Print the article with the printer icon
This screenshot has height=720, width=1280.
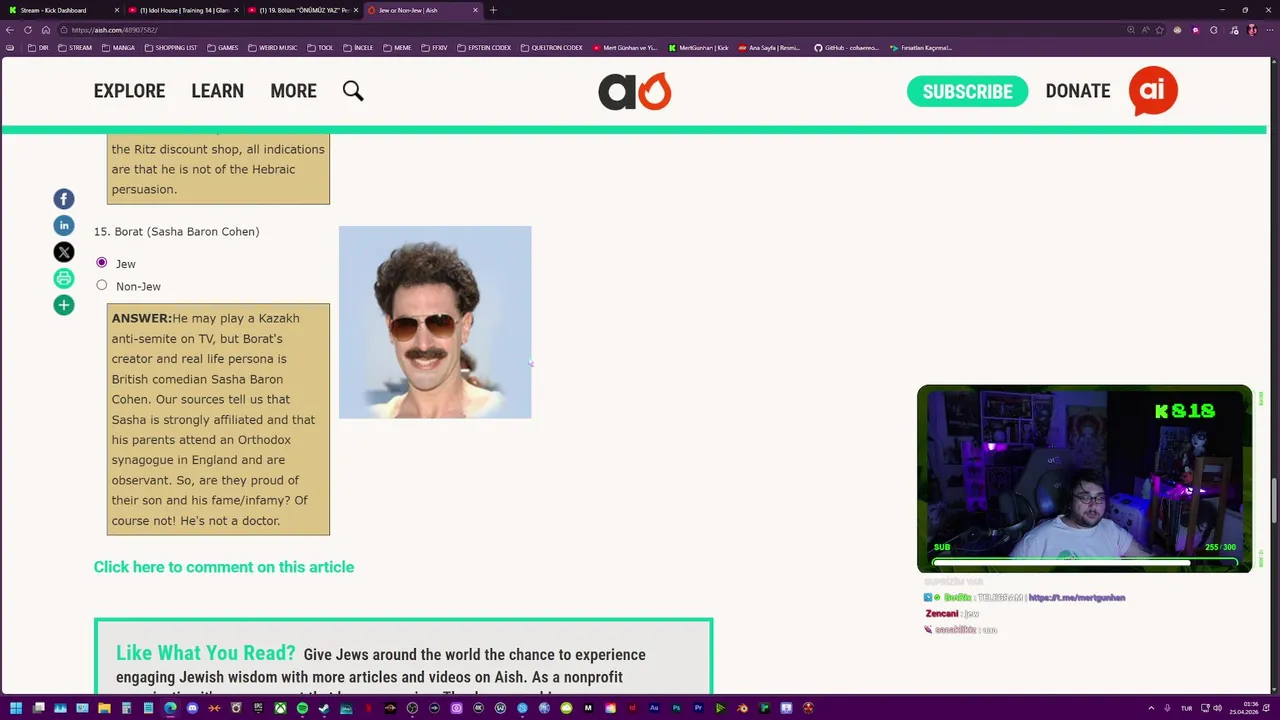pyautogui.click(x=64, y=278)
